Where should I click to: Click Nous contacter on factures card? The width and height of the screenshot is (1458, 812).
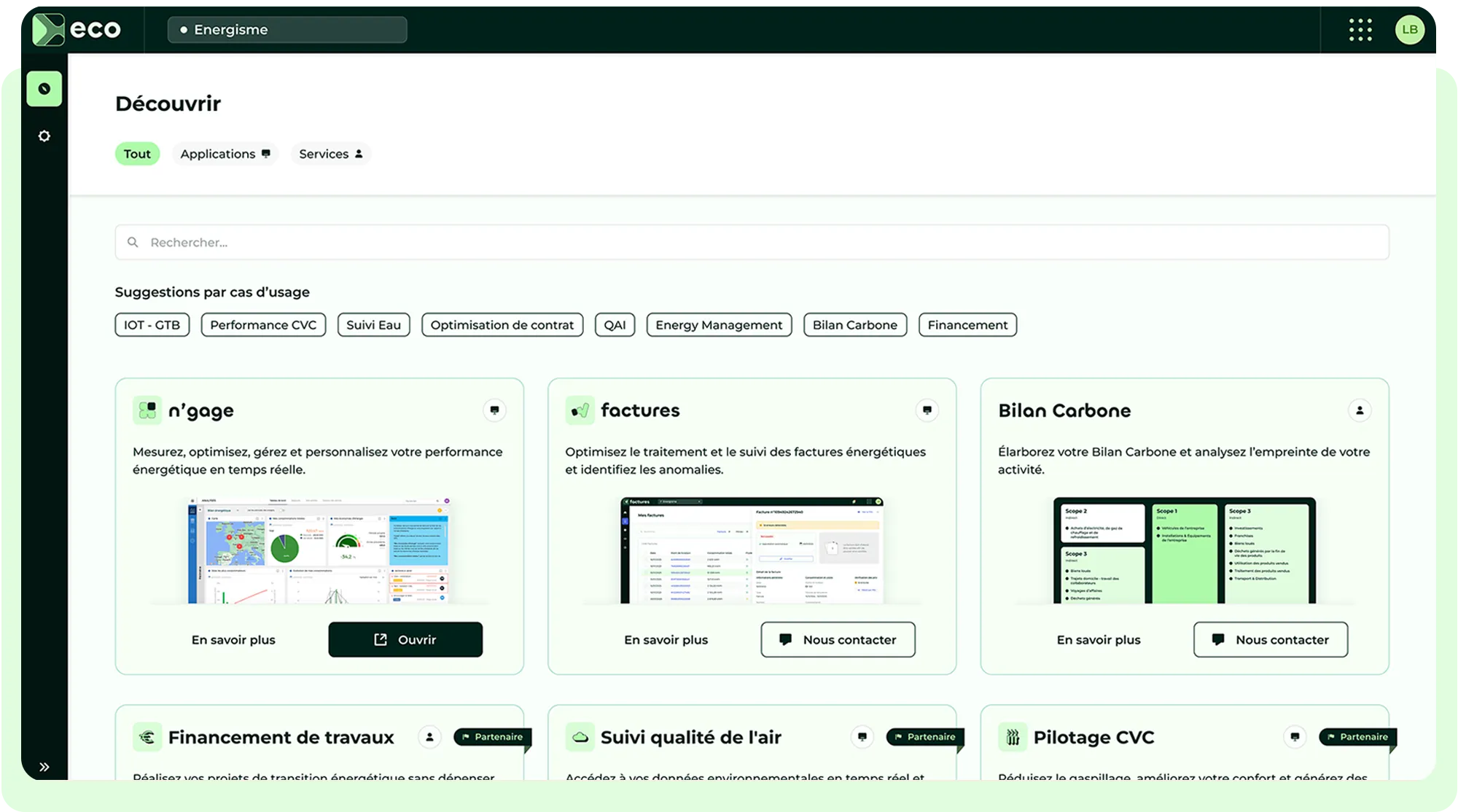tap(838, 639)
